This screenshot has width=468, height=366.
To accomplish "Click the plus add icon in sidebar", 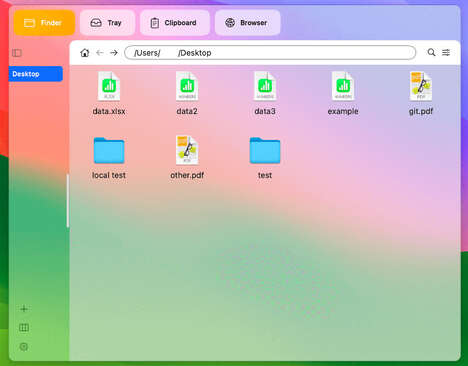I will click(x=24, y=309).
